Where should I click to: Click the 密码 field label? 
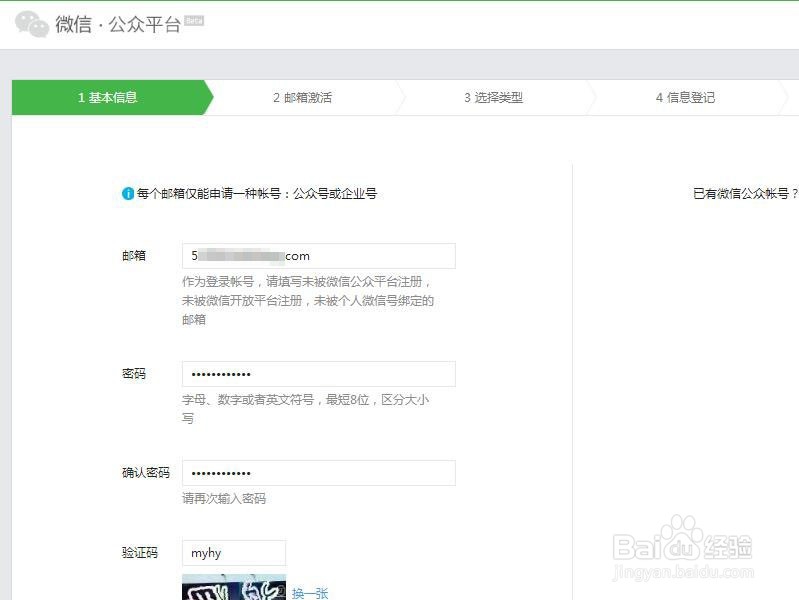click(134, 374)
